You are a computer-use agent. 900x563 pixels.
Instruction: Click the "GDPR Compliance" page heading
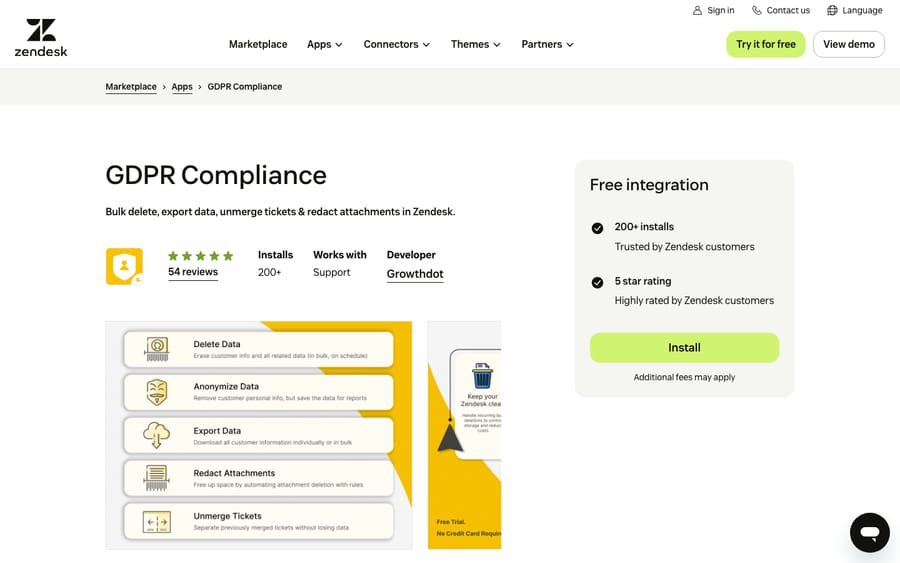coord(216,176)
